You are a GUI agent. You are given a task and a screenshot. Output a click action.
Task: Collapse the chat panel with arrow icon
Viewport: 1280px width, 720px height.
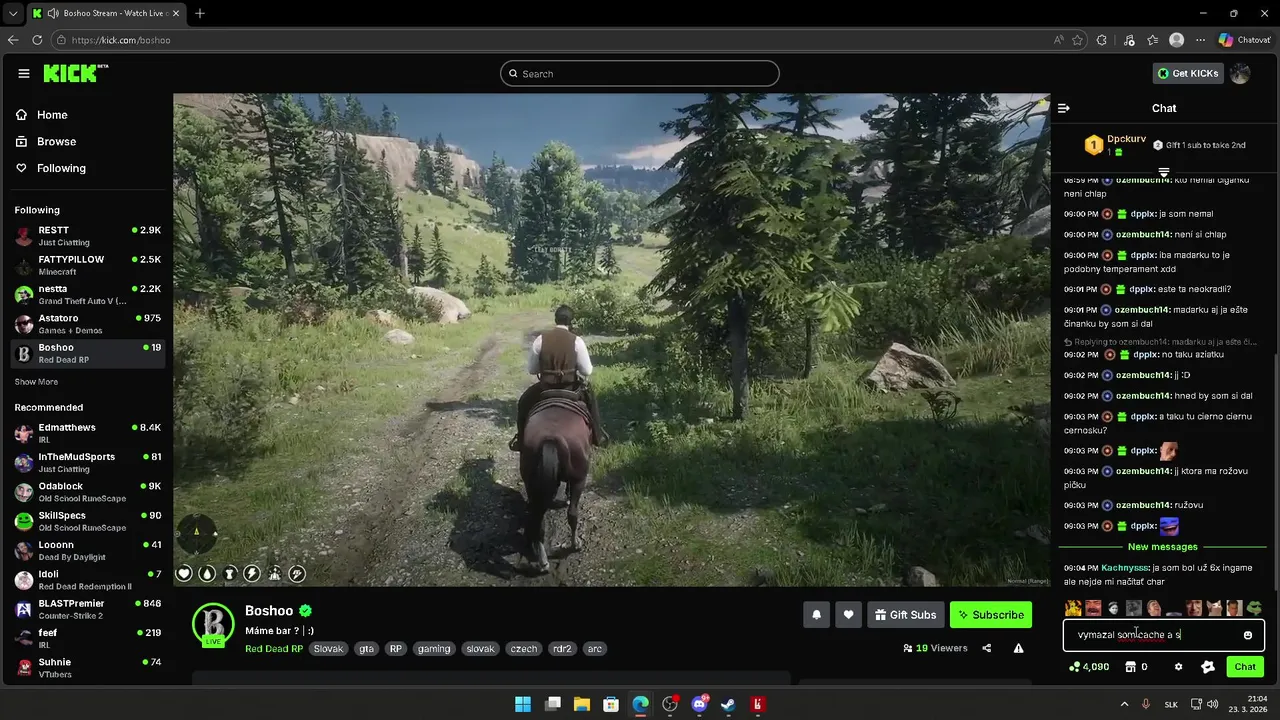click(x=1064, y=108)
